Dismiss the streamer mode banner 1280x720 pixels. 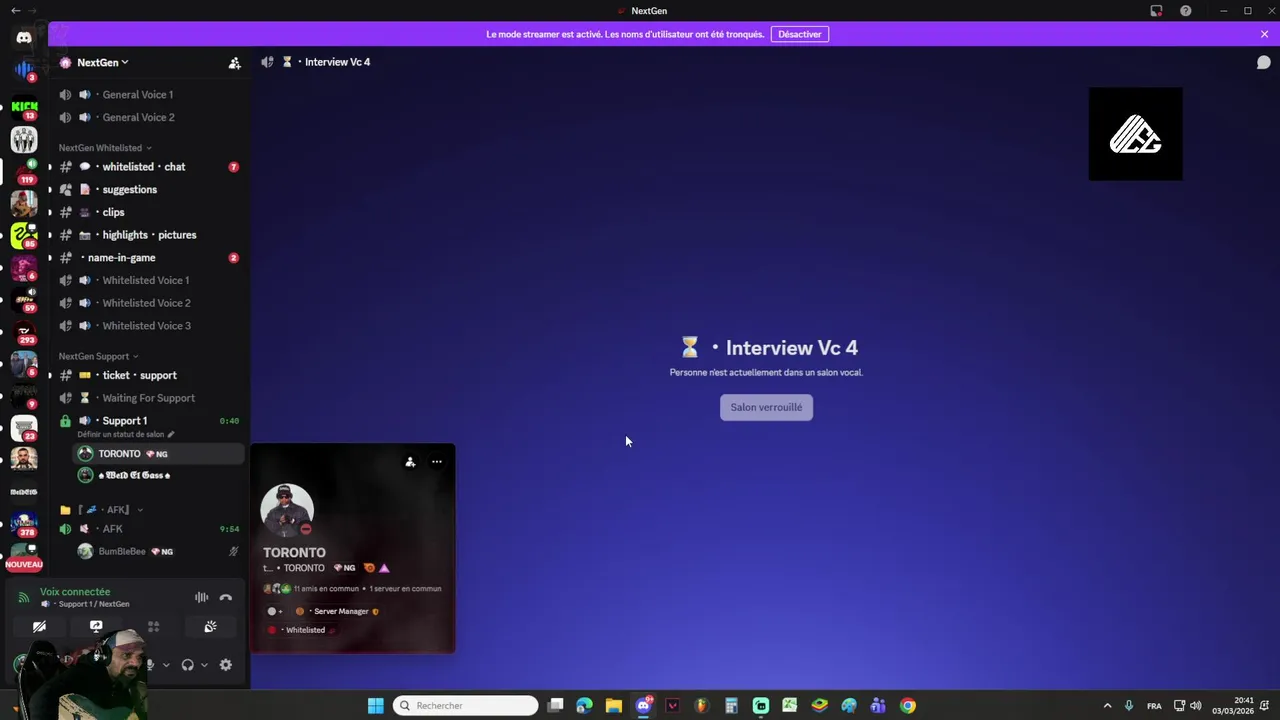pos(1264,34)
